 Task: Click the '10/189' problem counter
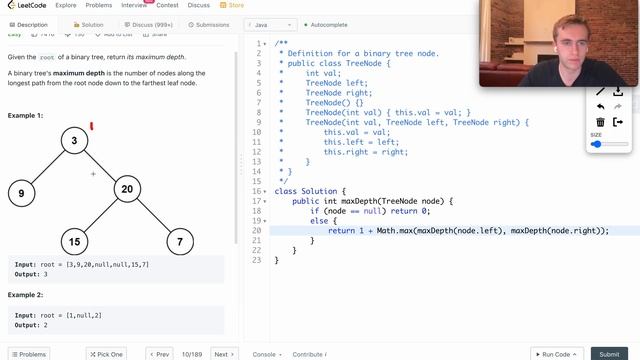tap(192, 354)
